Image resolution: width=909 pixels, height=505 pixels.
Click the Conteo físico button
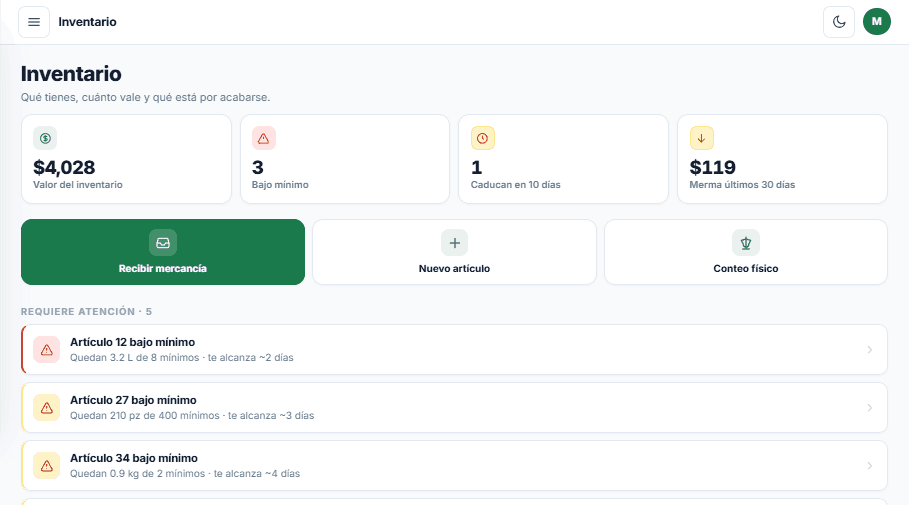(746, 252)
